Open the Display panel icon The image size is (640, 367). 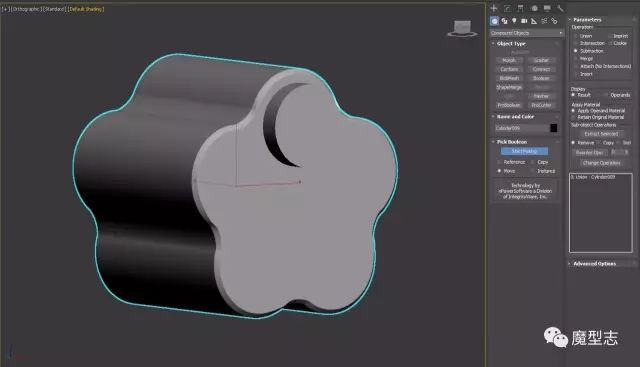(547, 8)
